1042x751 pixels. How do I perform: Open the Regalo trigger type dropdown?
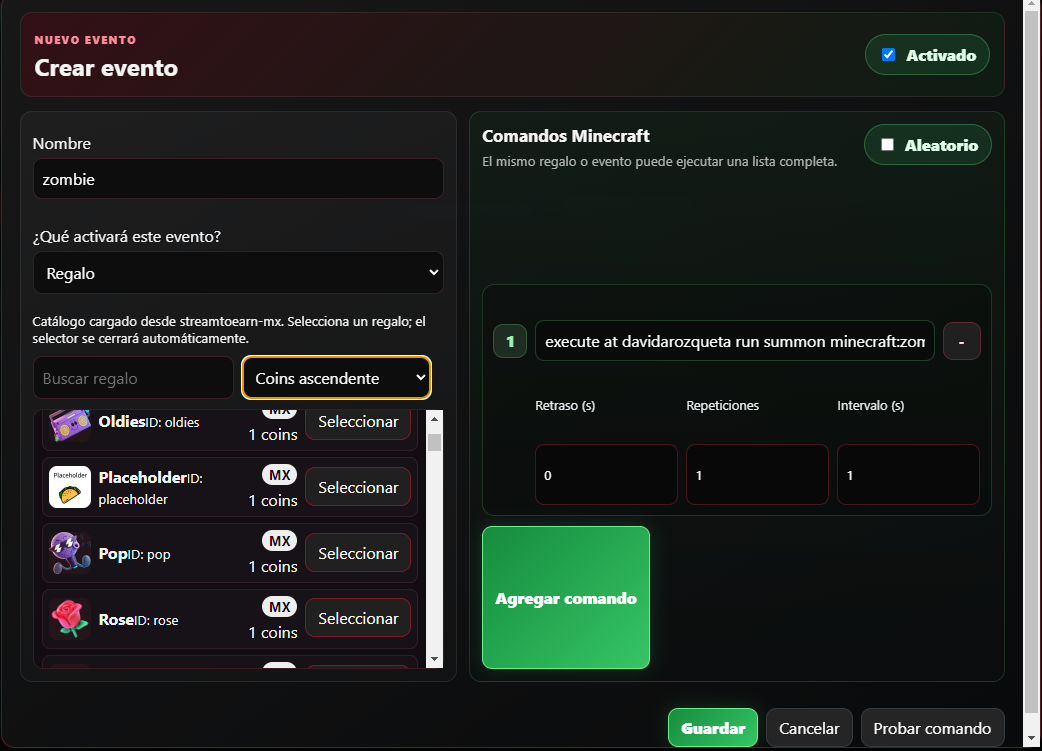click(x=238, y=272)
